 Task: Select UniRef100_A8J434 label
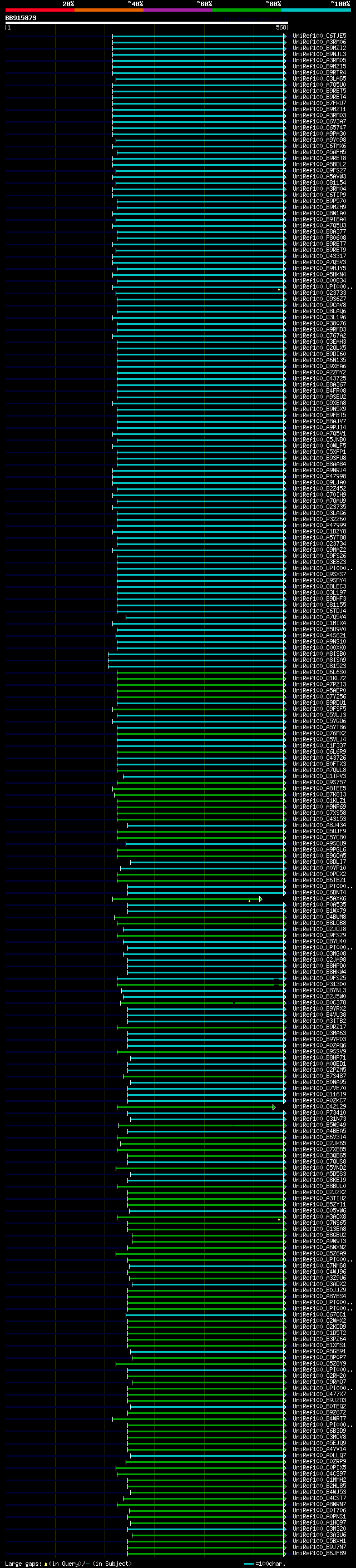point(319,825)
